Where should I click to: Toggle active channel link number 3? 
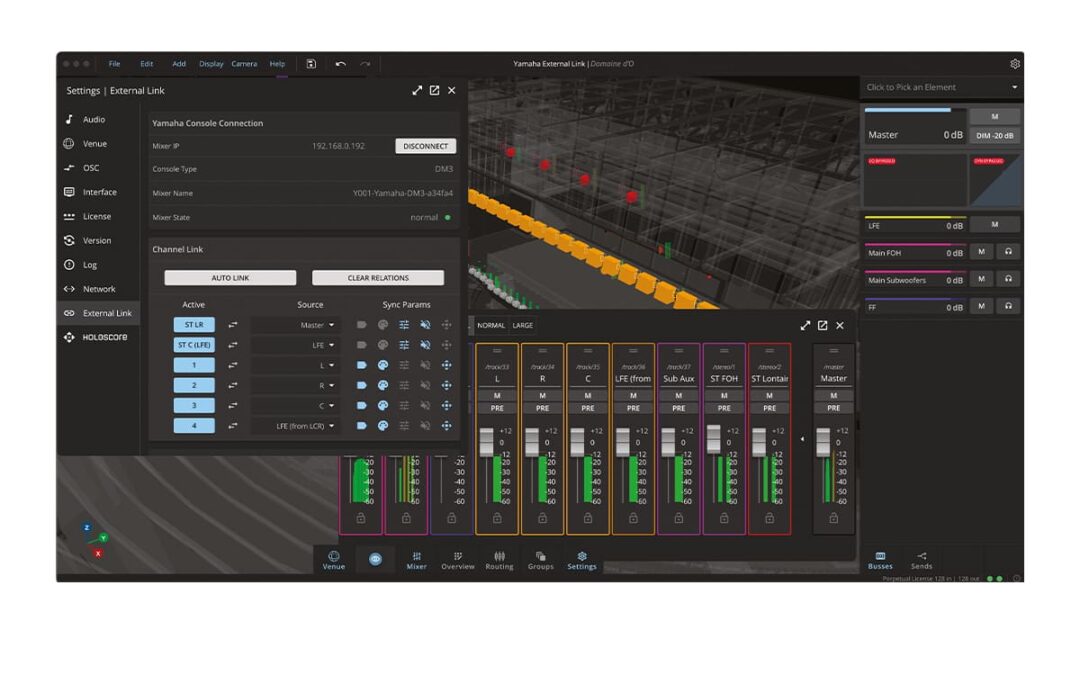point(194,405)
